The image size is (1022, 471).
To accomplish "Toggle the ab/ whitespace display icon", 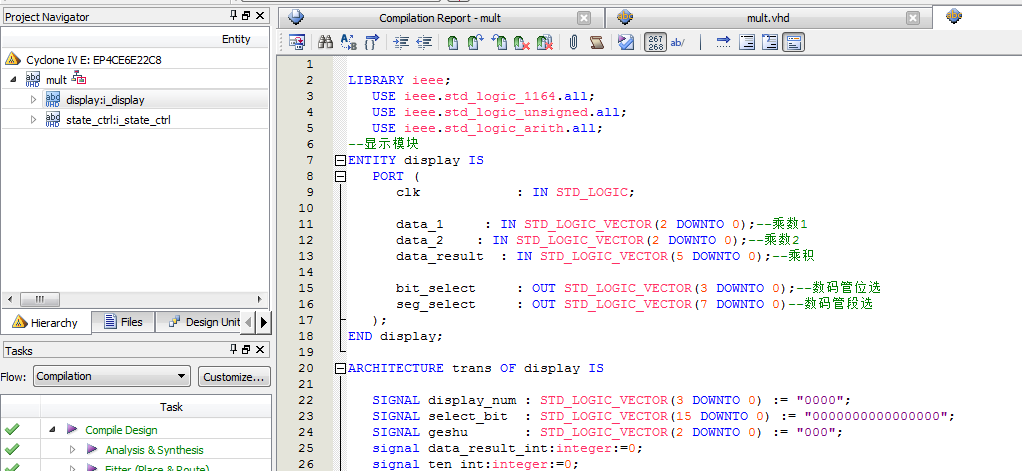I will pyautogui.click(x=678, y=42).
